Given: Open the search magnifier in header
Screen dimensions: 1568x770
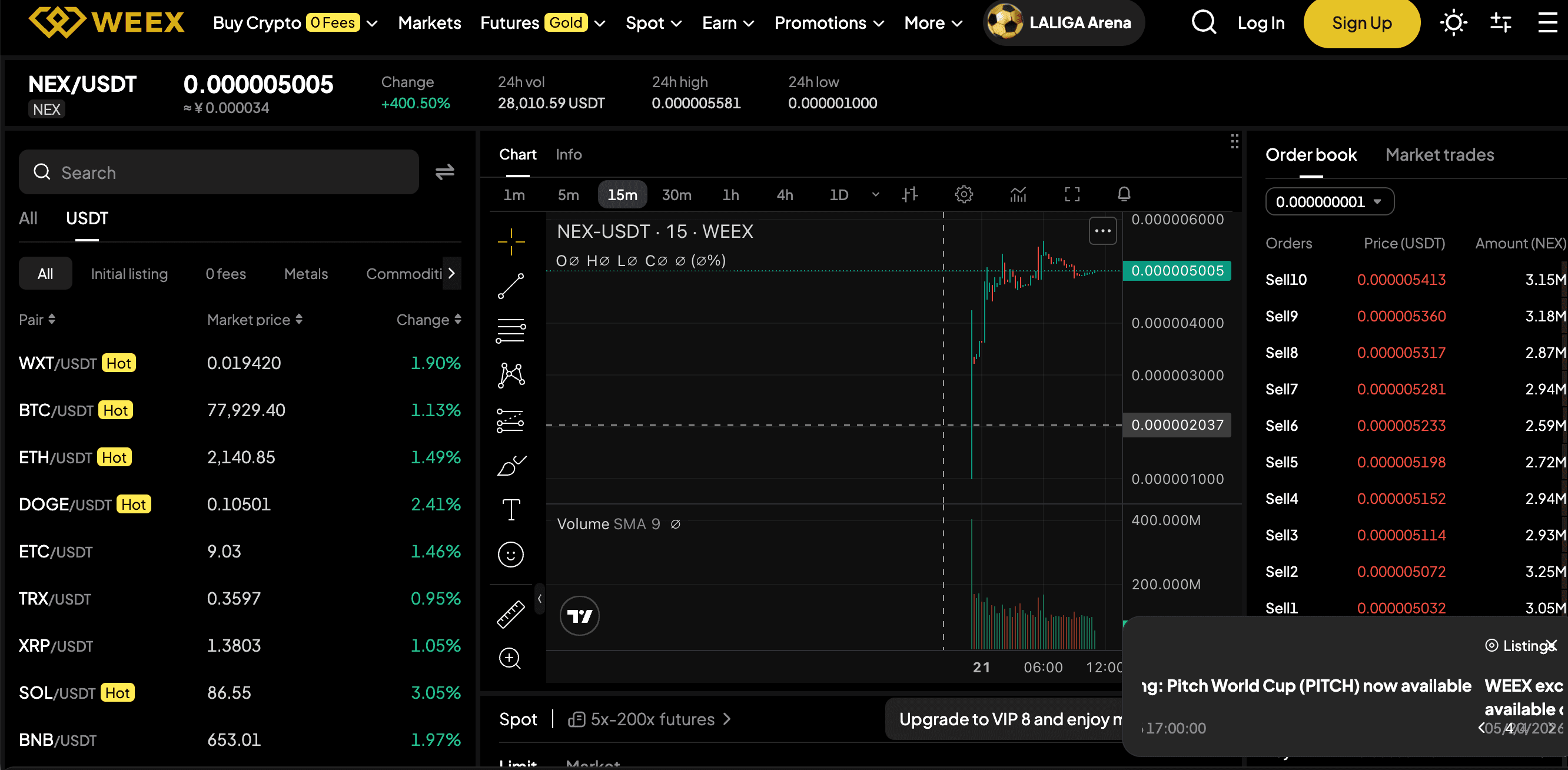Looking at the screenshot, I should [1204, 22].
